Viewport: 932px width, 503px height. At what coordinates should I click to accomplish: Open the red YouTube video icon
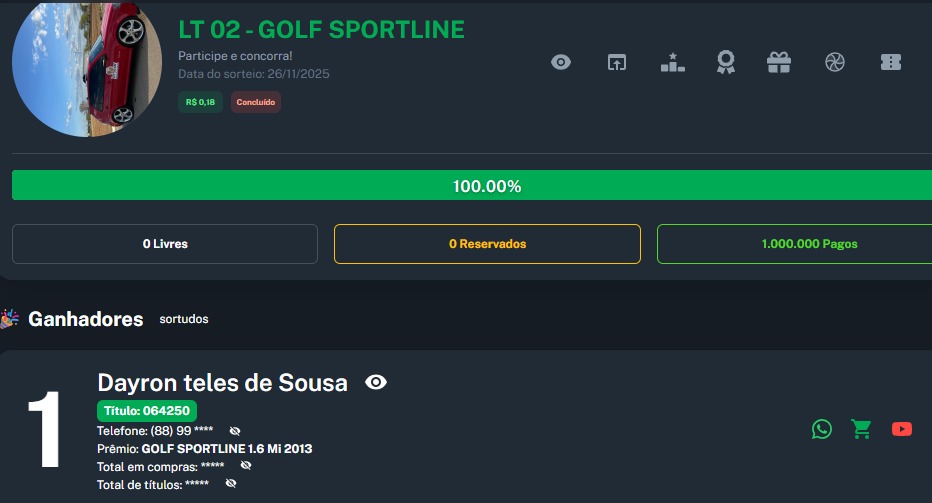pyautogui.click(x=901, y=429)
